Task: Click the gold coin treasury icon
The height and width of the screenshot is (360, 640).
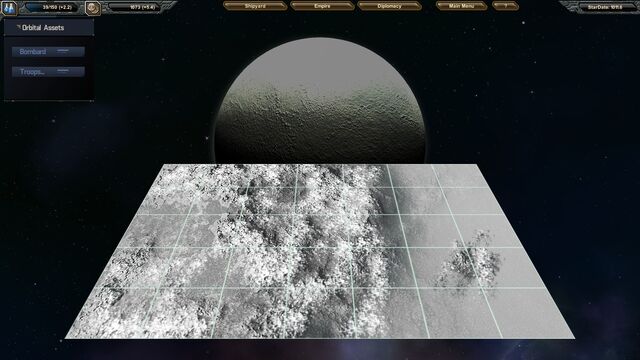Action: (93, 8)
